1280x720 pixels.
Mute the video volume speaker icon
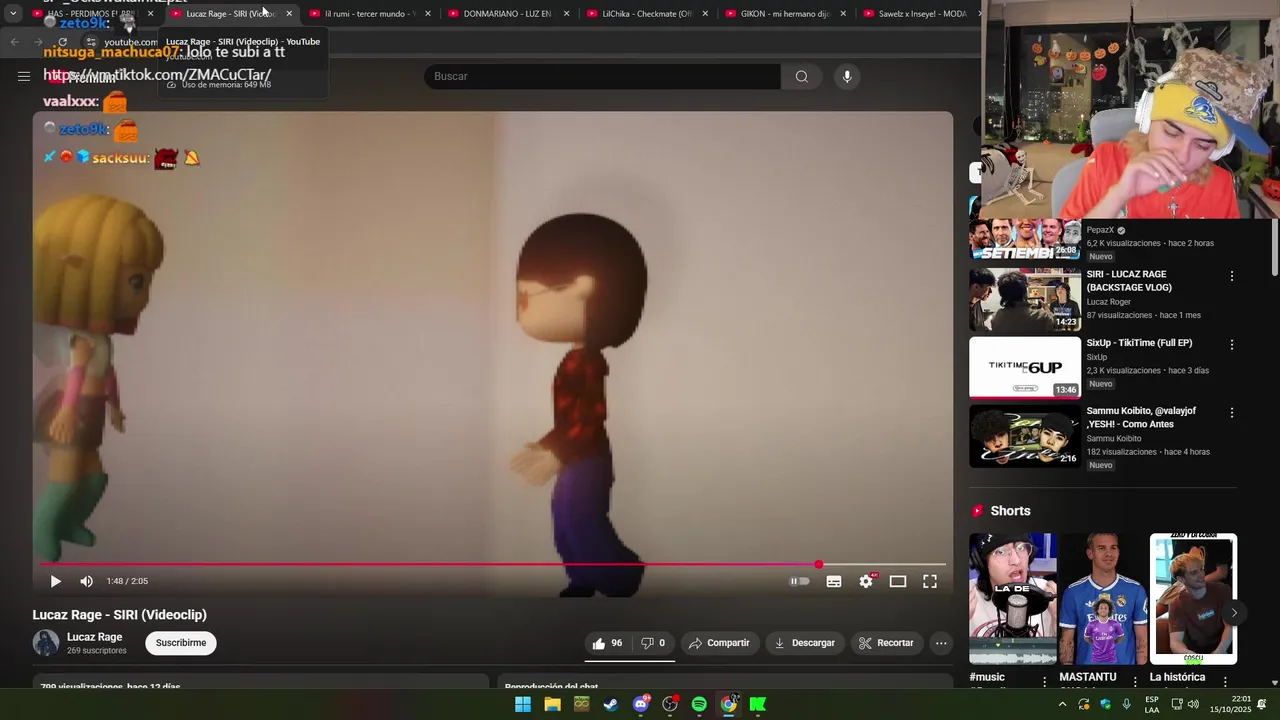pyautogui.click(x=87, y=581)
